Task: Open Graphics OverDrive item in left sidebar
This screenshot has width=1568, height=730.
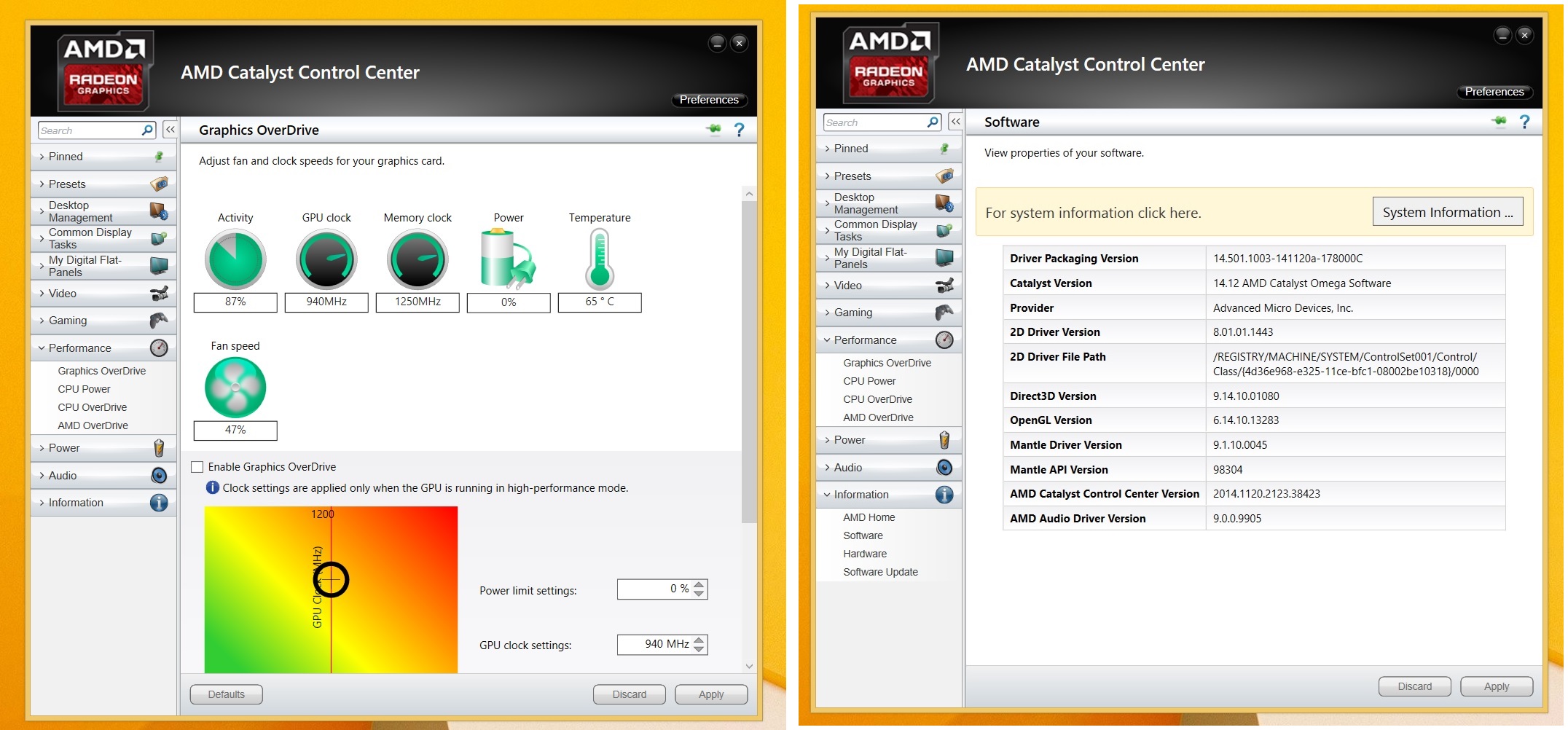Action: [x=102, y=371]
